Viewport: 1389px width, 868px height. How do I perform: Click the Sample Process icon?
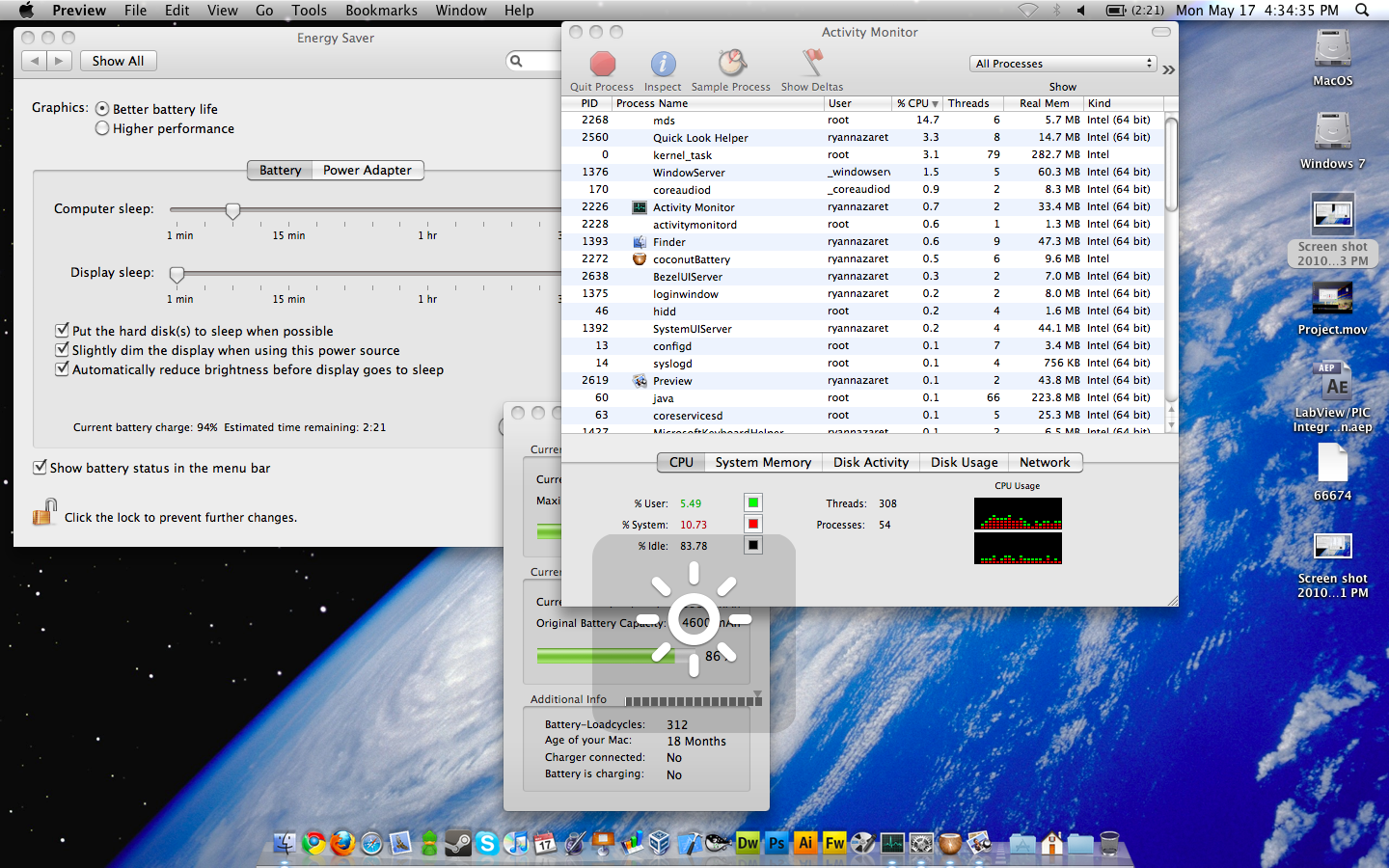point(732,64)
